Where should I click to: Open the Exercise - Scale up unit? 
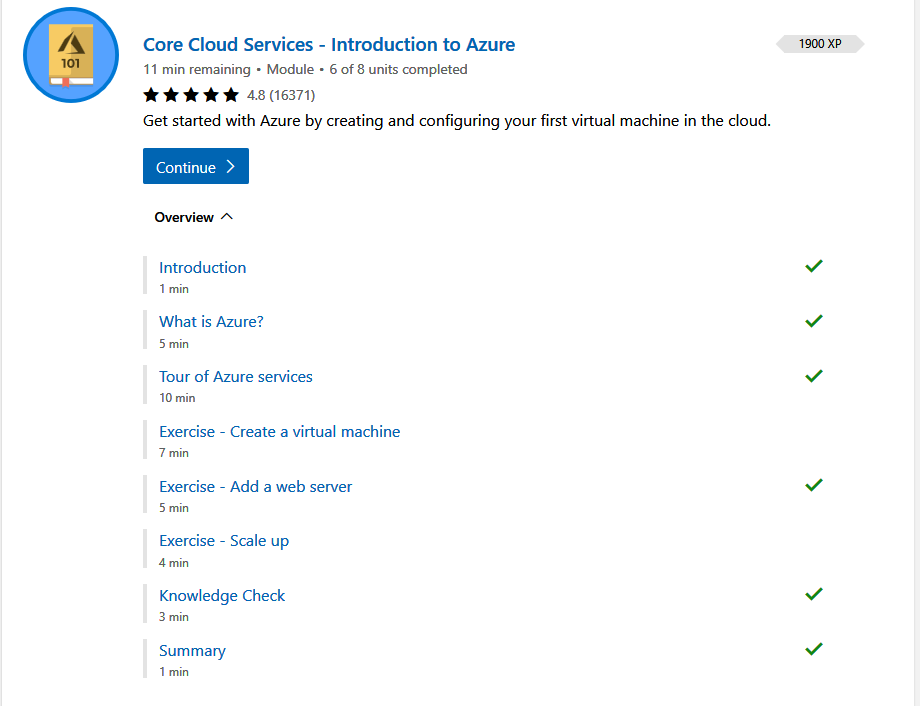[x=224, y=540]
